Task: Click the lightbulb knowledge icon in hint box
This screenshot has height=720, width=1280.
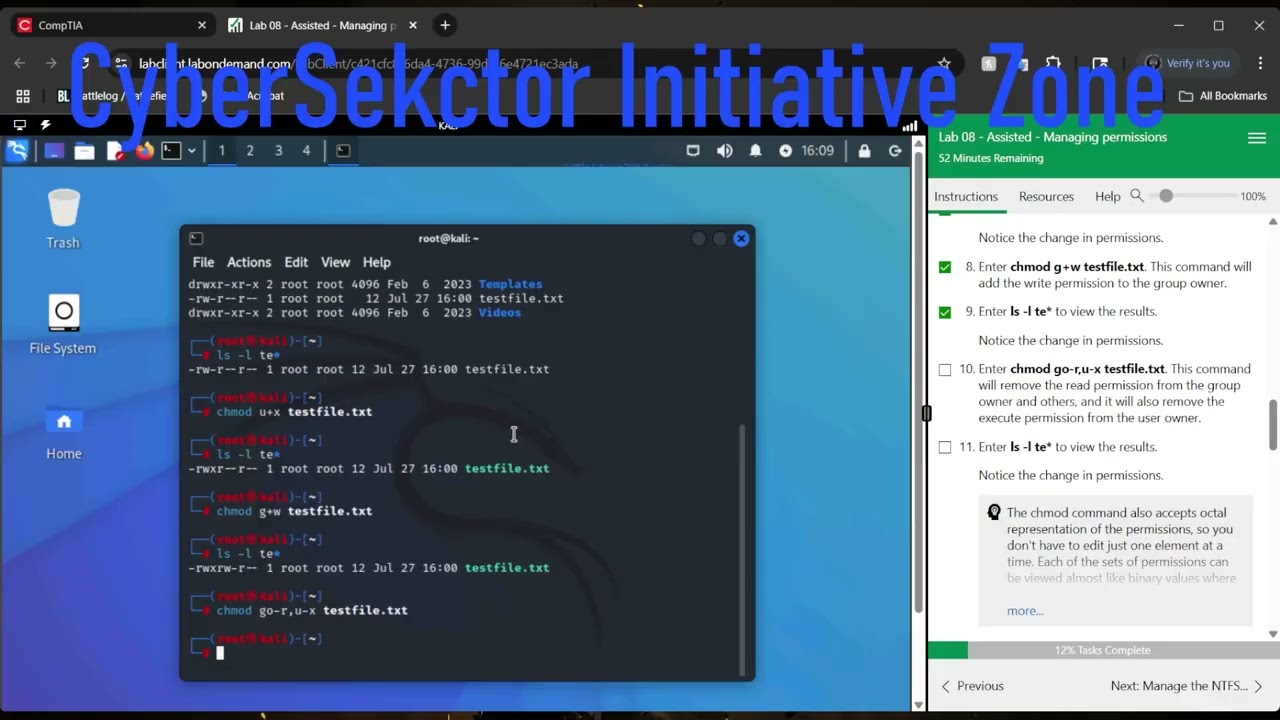Action: pyautogui.click(x=994, y=512)
